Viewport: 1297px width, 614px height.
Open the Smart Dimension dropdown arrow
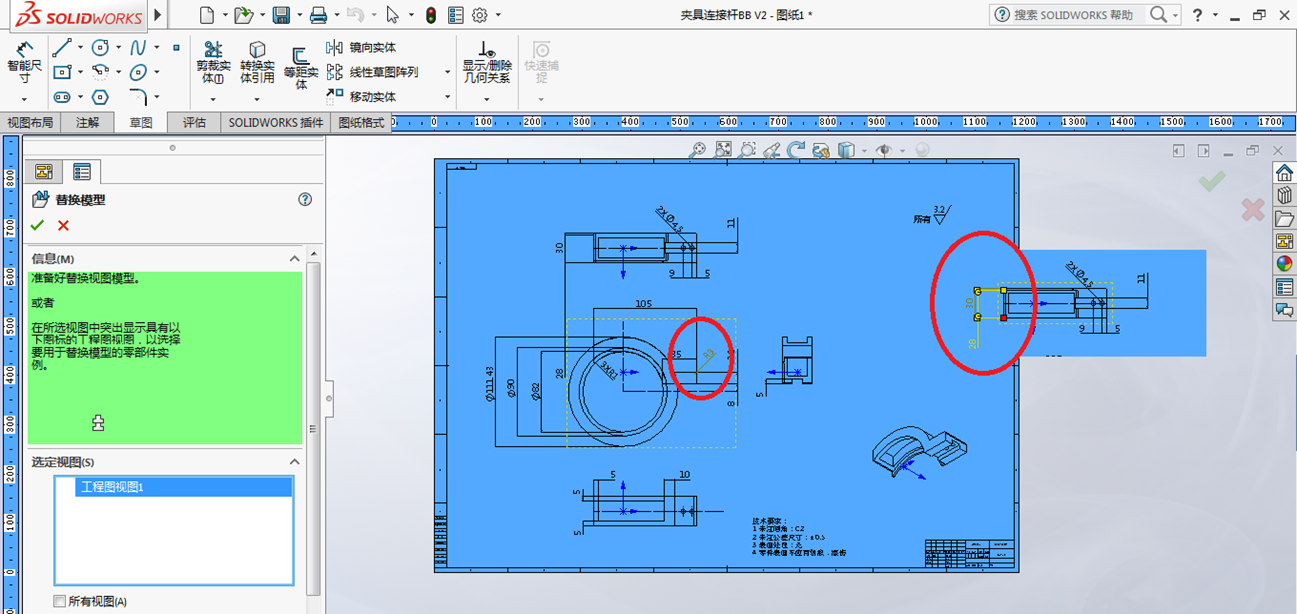pos(24,99)
